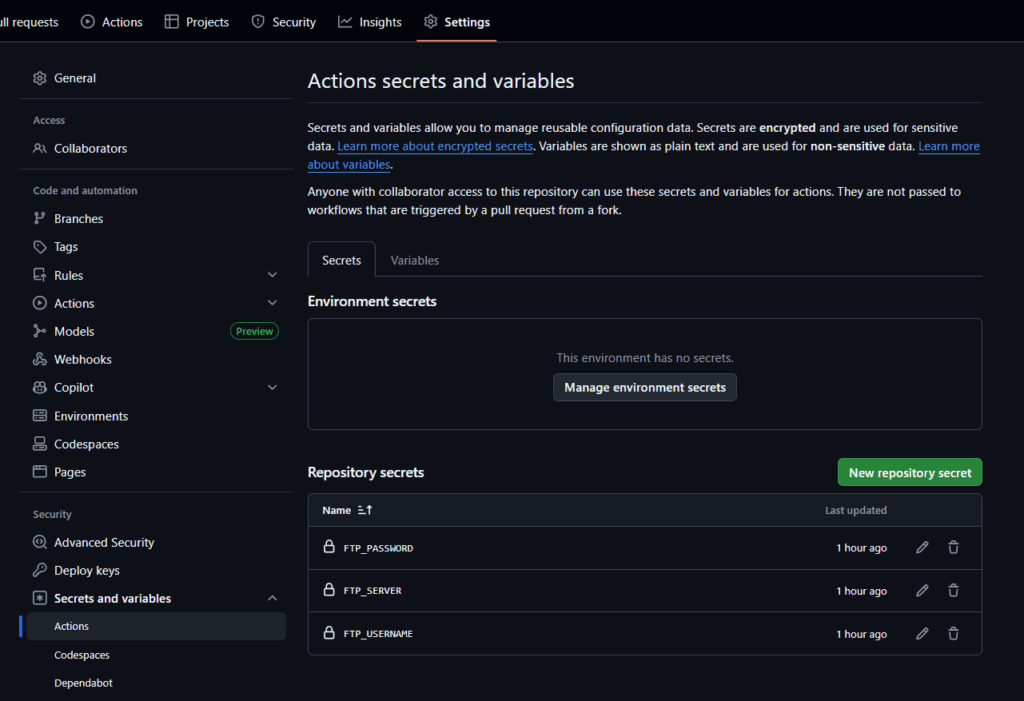Select the Settings tab
Viewport: 1024px width, 701px height.
tap(456, 22)
